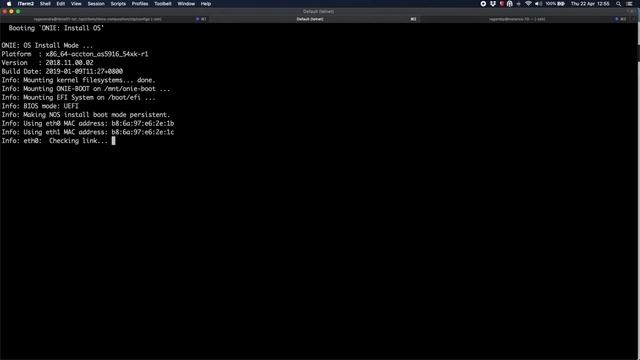
Task: Open the Session menu
Action: point(96,4)
